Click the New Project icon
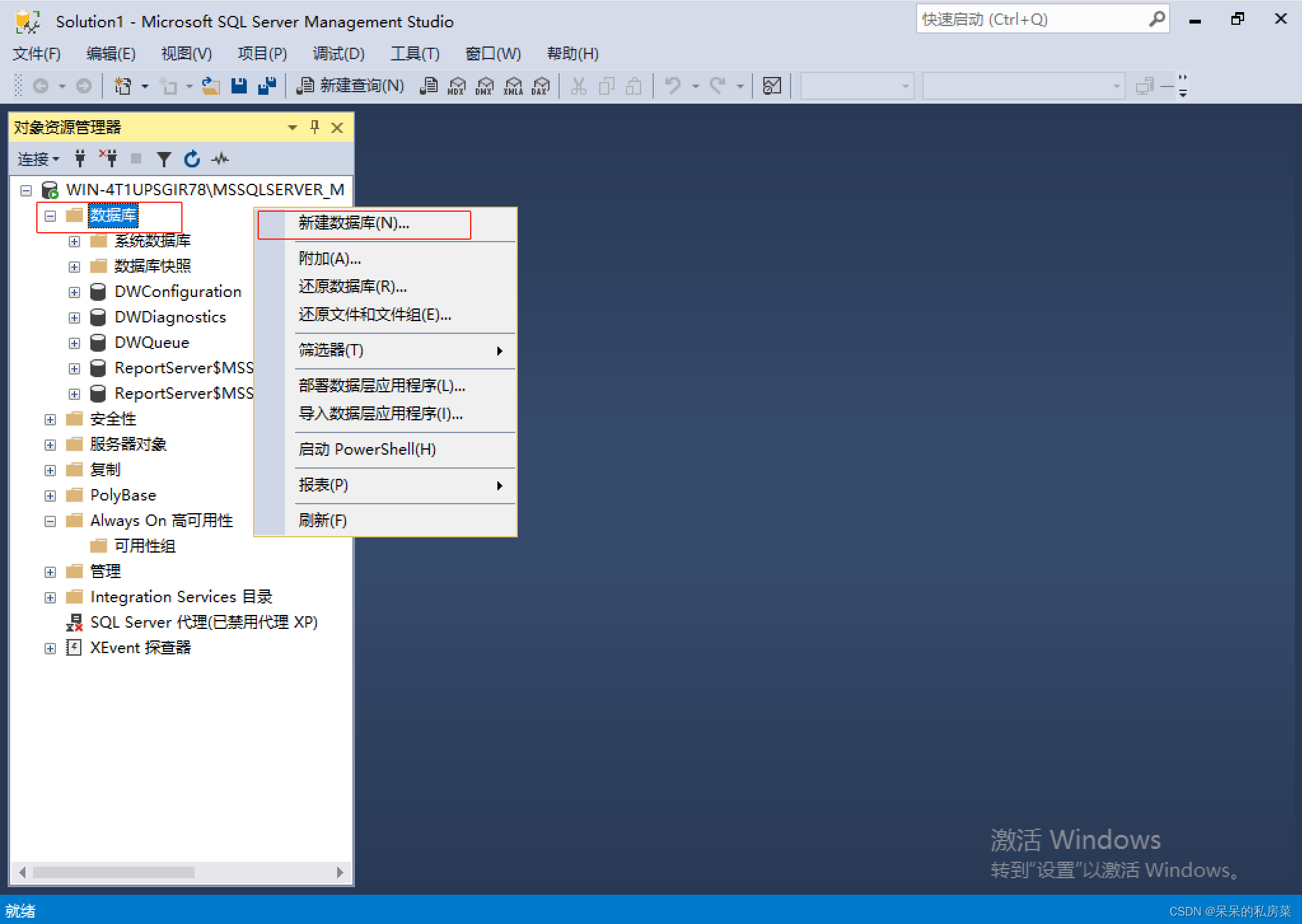This screenshot has height=924, width=1302. (122, 86)
